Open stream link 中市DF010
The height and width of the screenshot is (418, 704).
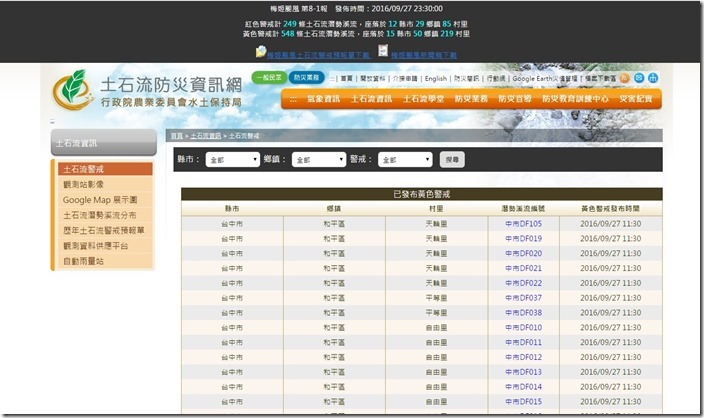click(524, 327)
